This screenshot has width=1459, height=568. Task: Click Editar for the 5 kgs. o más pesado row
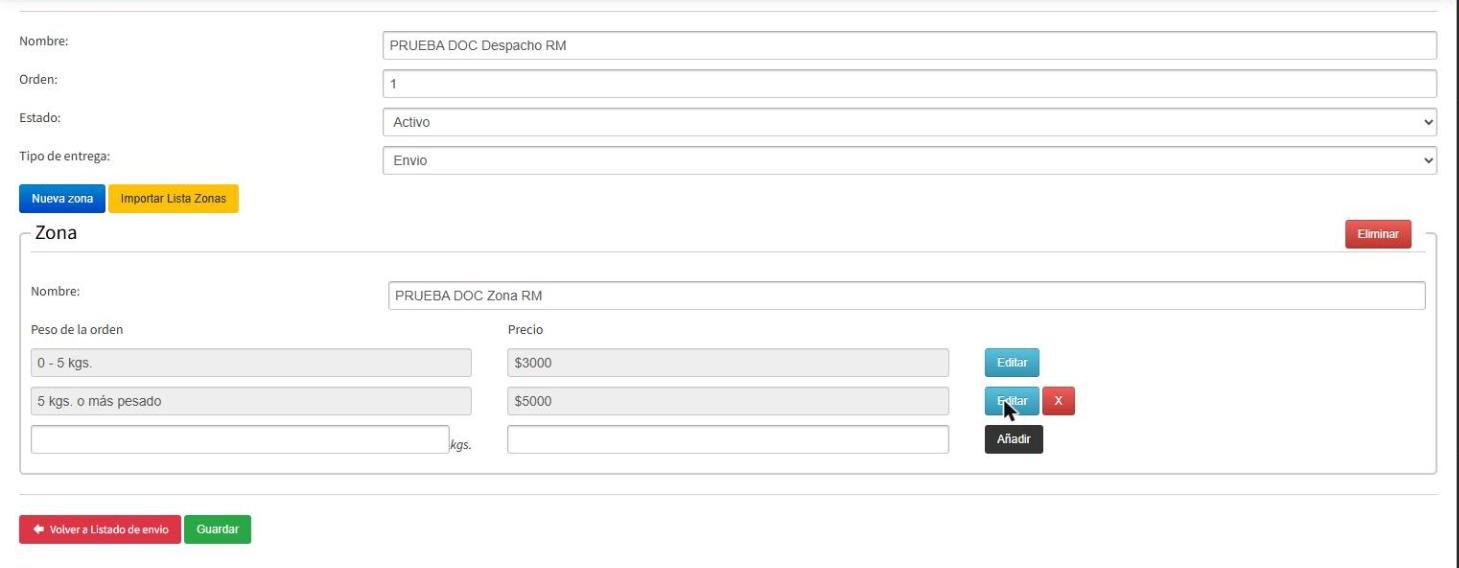[1012, 401]
